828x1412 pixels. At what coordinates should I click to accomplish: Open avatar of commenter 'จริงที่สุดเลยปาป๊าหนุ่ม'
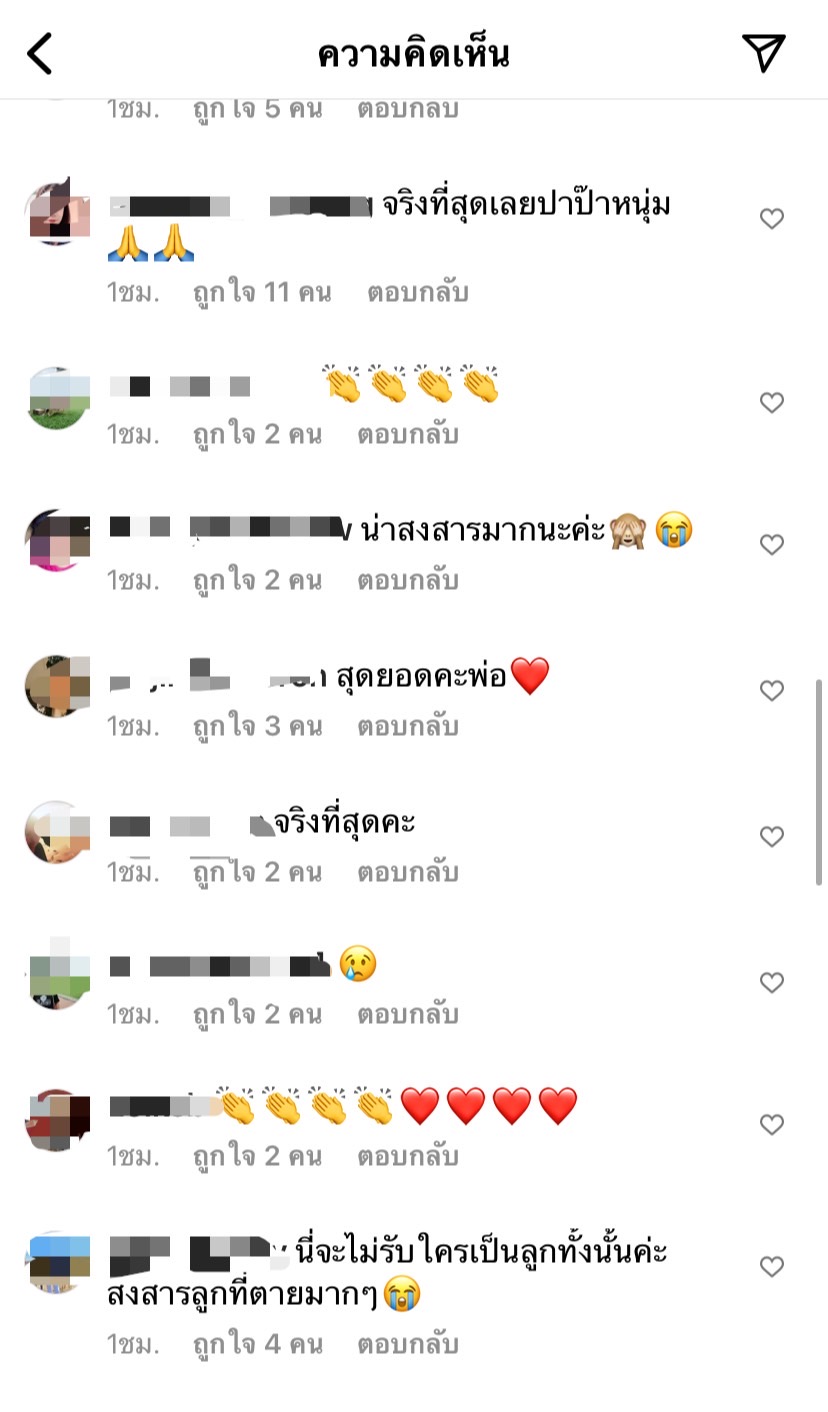(x=57, y=211)
